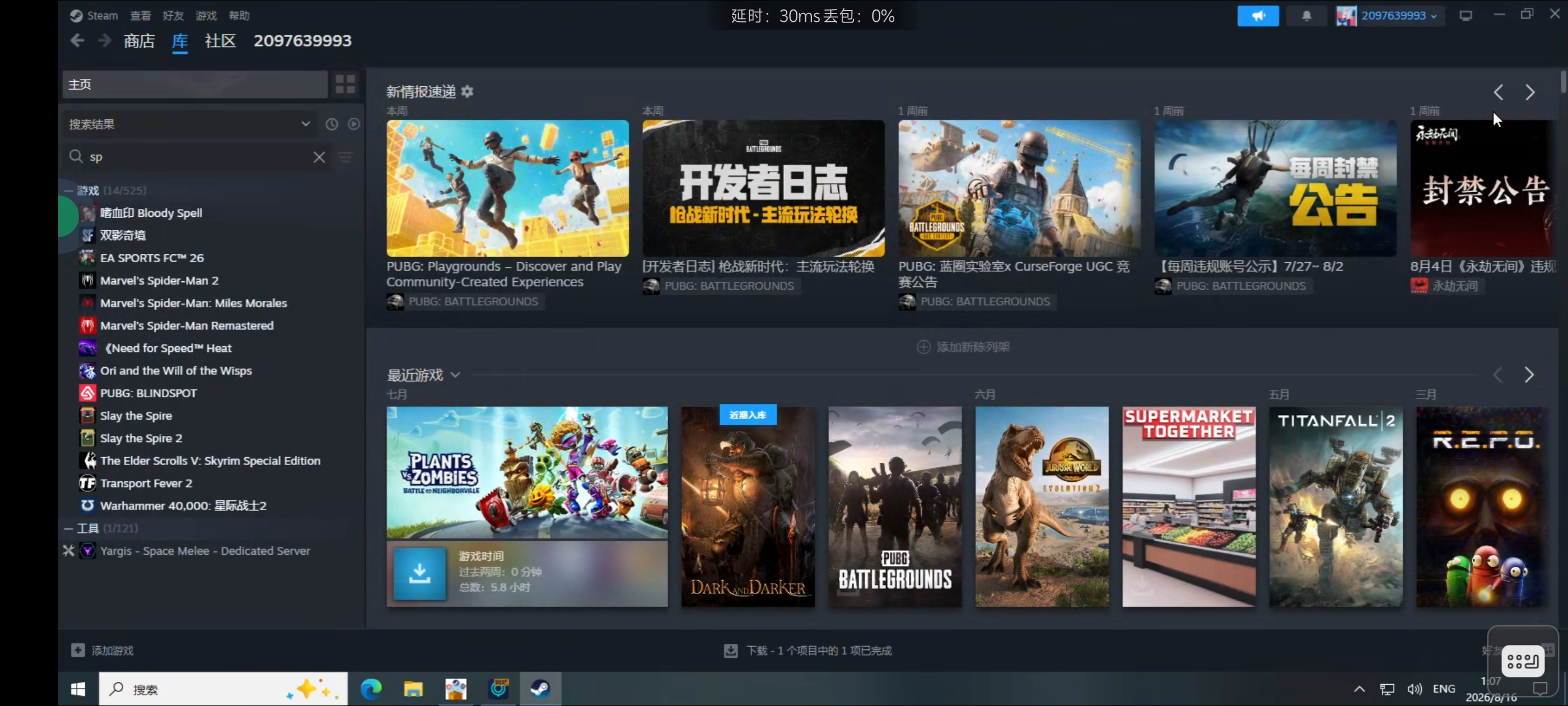This screenshot has width=1568, height=706.
Task: Switch to the 库 tab
Action: [x=180, y=41]
